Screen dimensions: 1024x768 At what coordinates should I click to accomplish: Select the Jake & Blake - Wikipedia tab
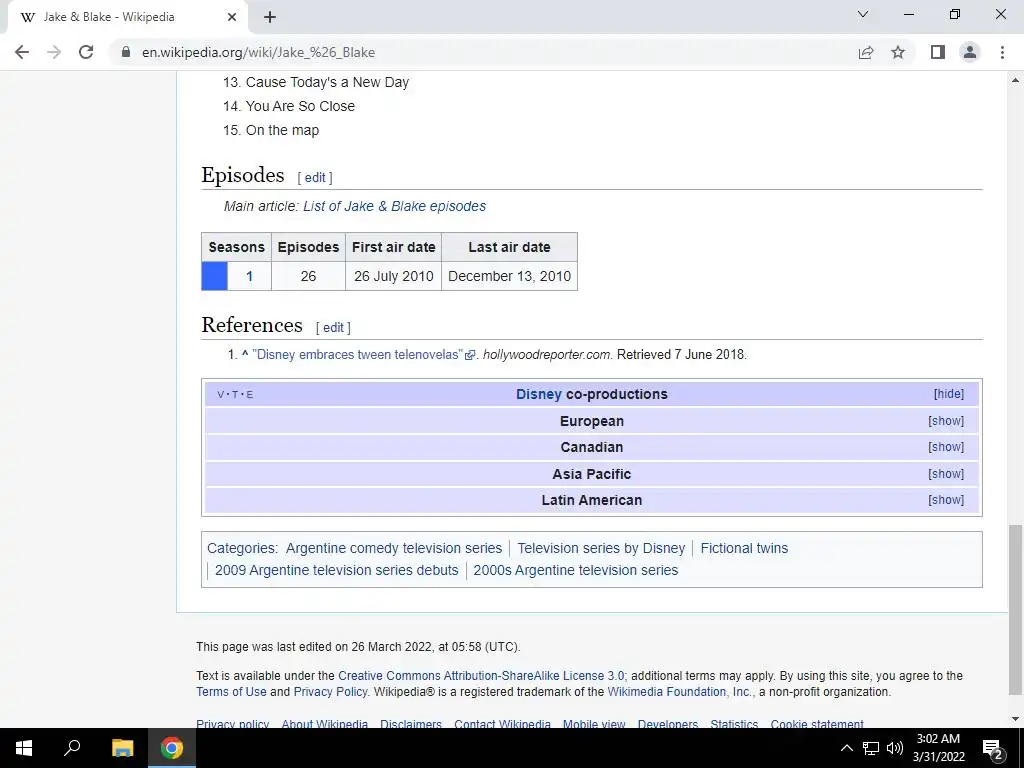point(127,17)
